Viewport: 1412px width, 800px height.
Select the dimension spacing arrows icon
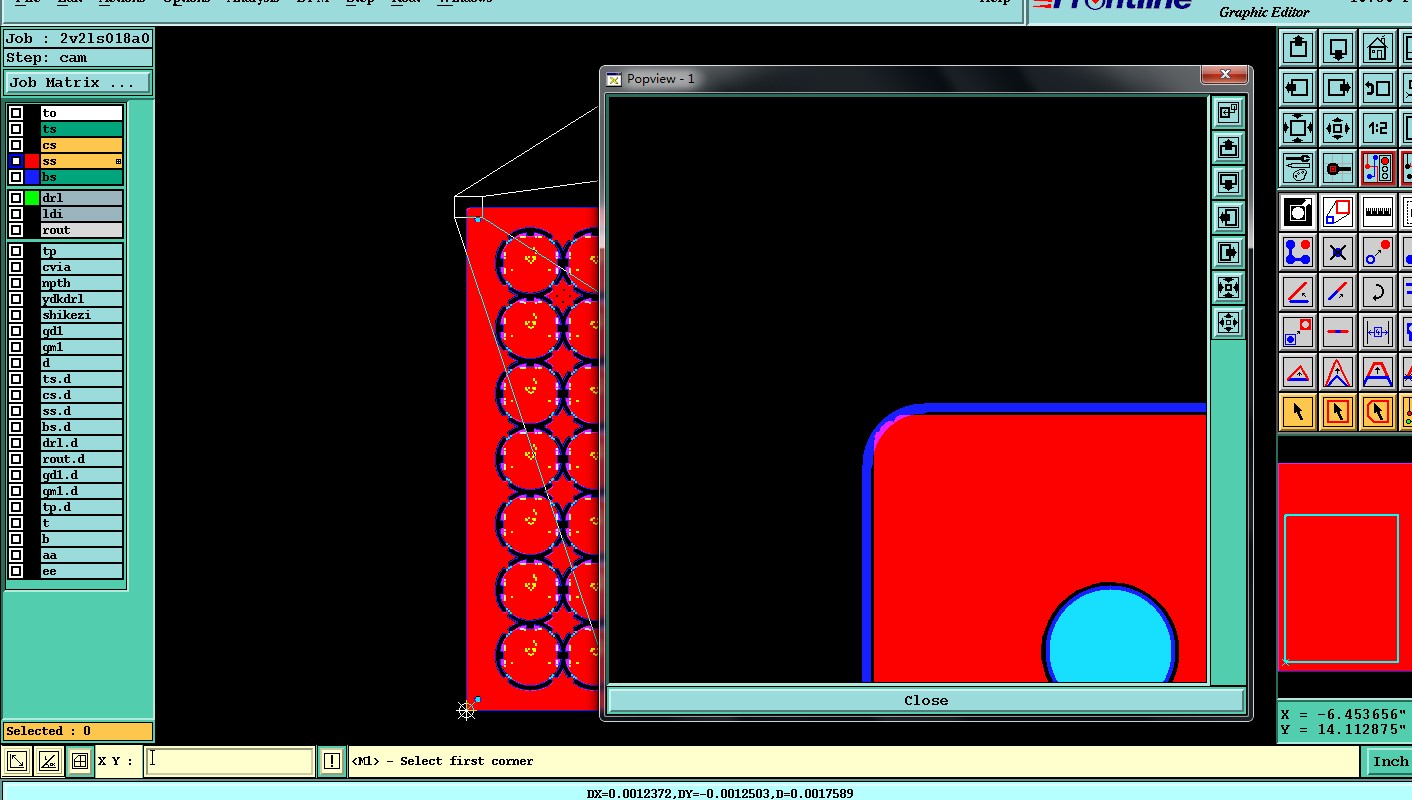point(1378,331)
